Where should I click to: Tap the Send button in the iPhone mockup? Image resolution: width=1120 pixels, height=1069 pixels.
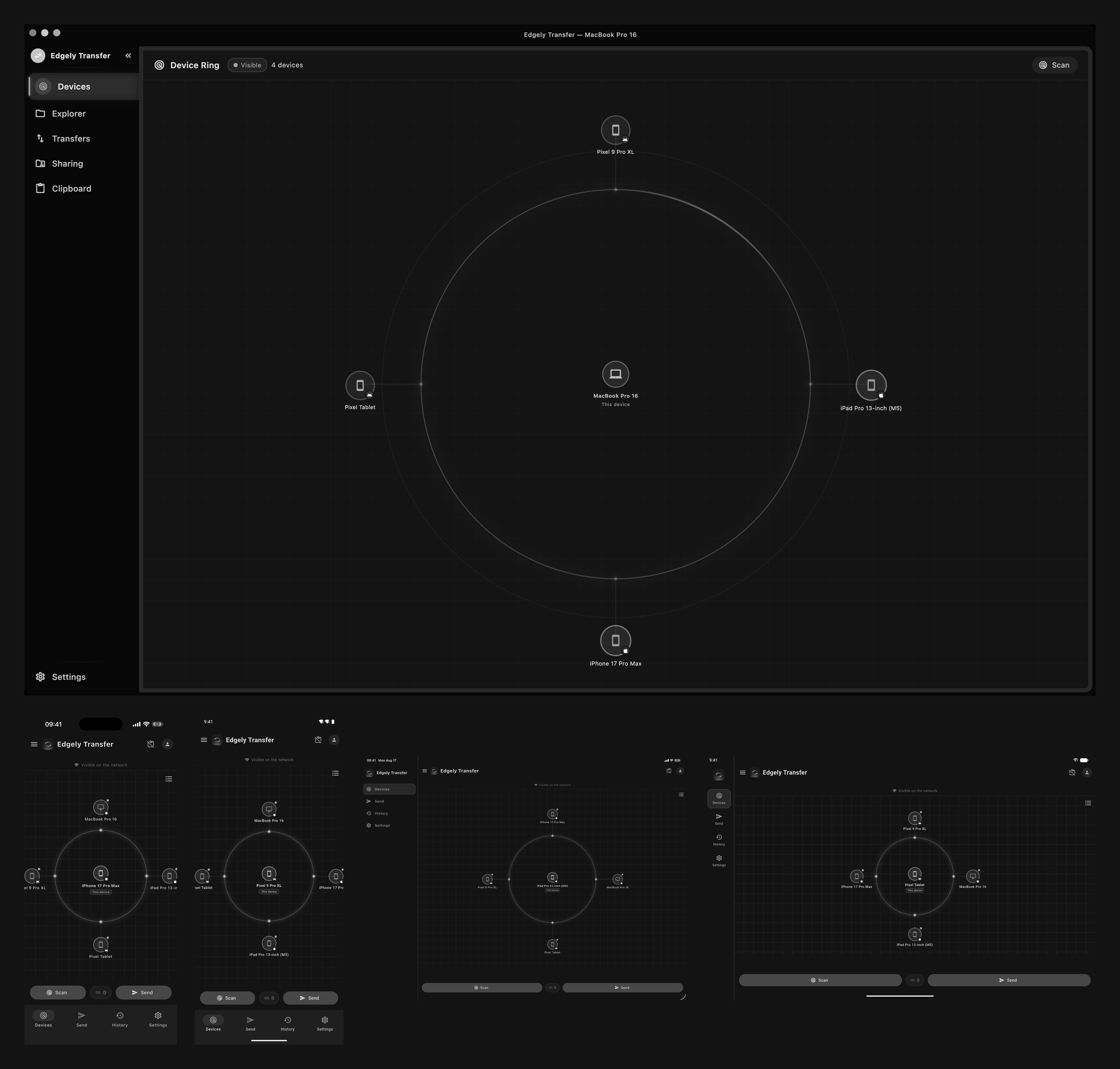coord(143,993)
